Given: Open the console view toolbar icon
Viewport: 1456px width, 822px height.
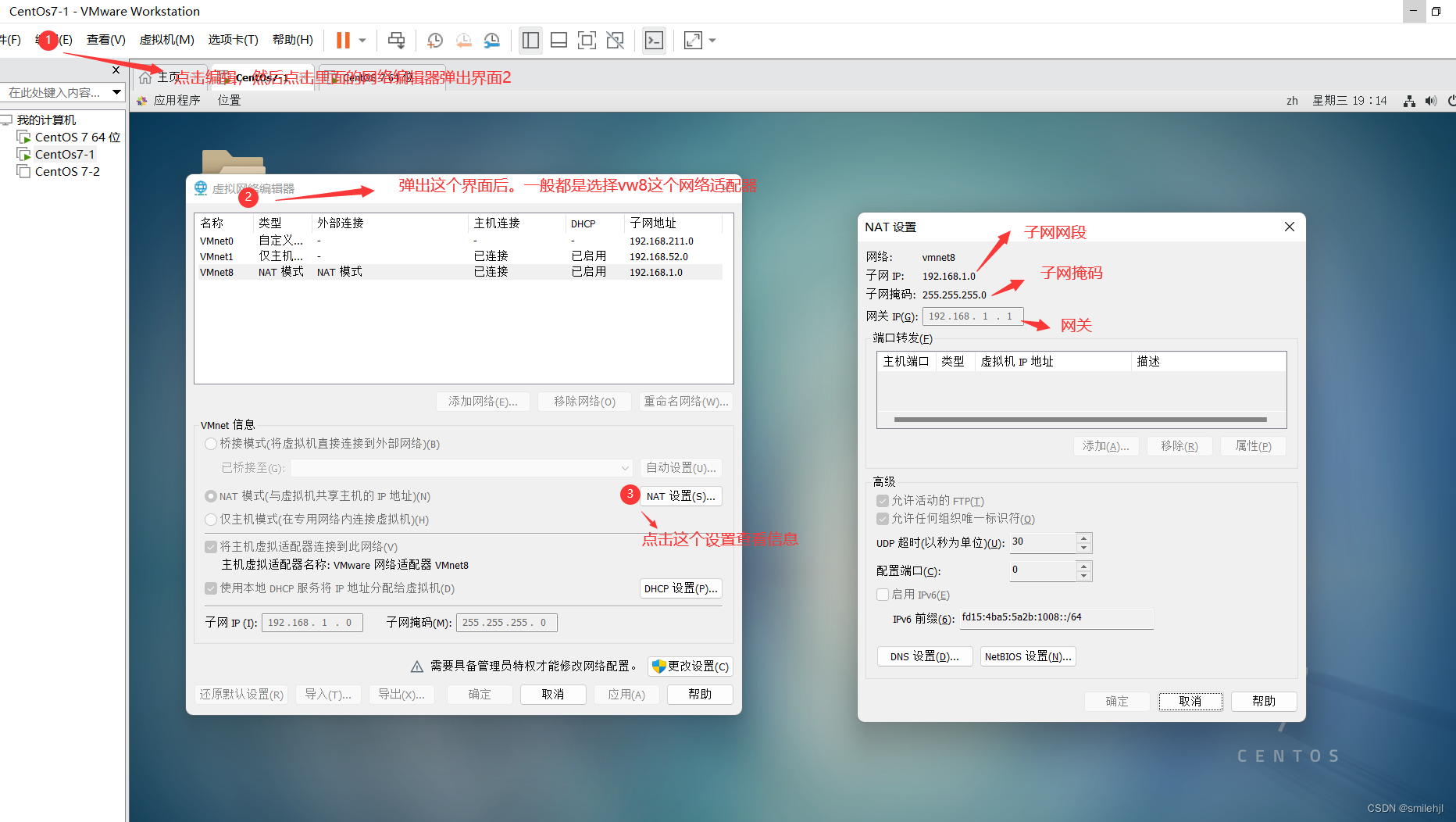Looking at the screenshot, I should 654,41.
